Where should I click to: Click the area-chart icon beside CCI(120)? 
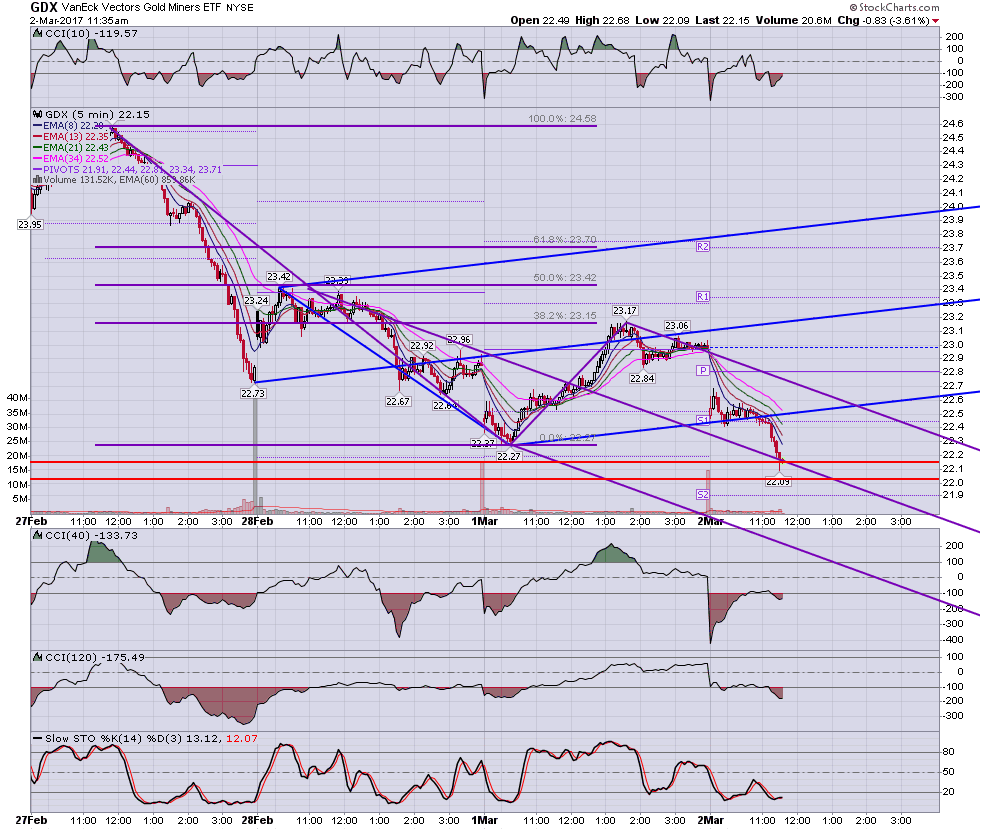[x=38, y=658]
